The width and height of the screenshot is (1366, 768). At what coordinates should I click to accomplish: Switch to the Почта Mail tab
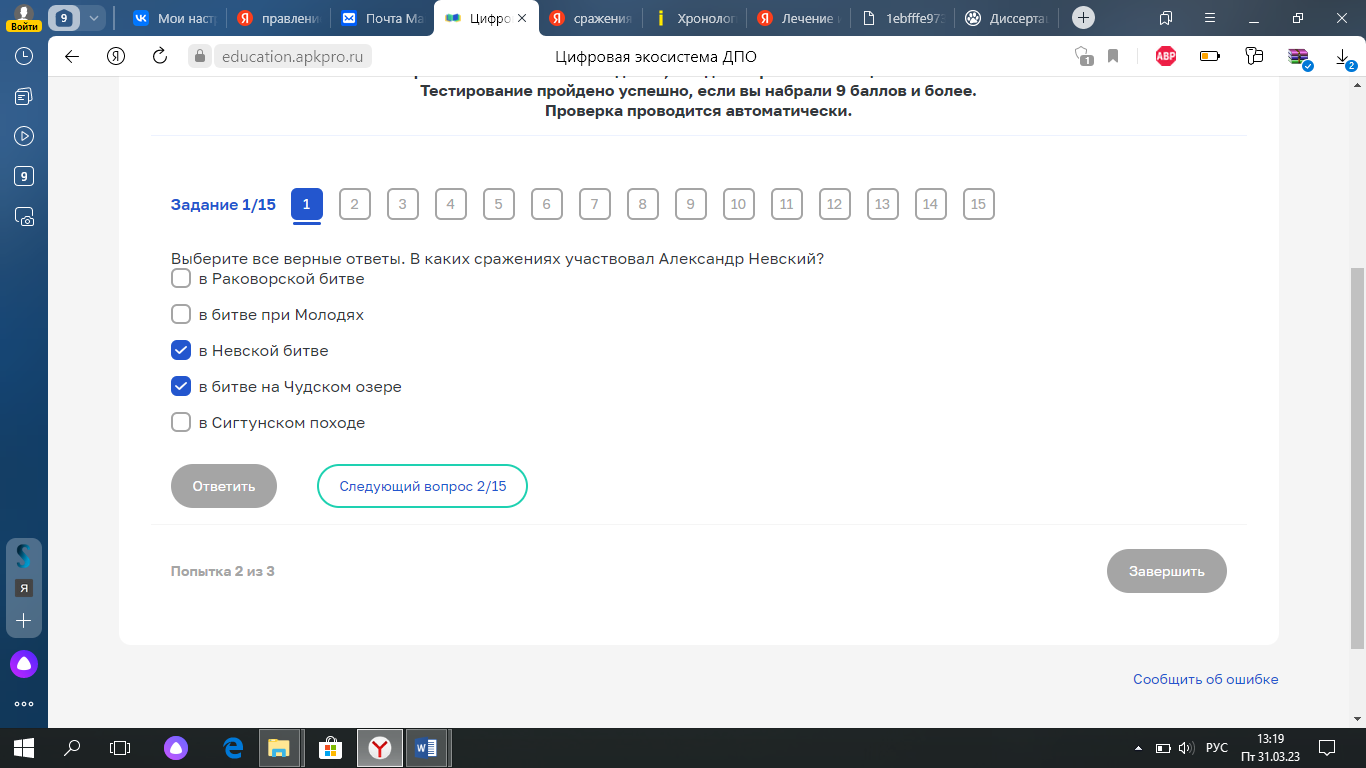tap(381, 18)
